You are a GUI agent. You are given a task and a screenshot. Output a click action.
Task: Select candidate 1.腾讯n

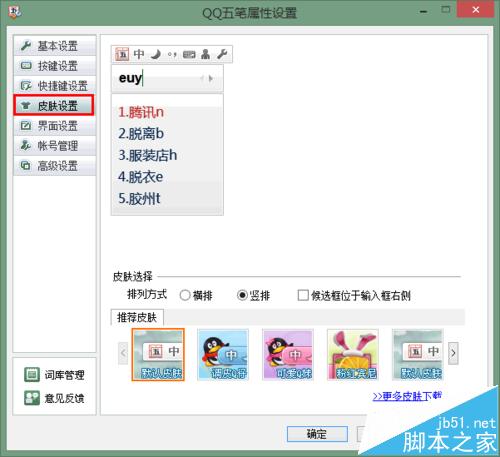(x=141, y=113)
